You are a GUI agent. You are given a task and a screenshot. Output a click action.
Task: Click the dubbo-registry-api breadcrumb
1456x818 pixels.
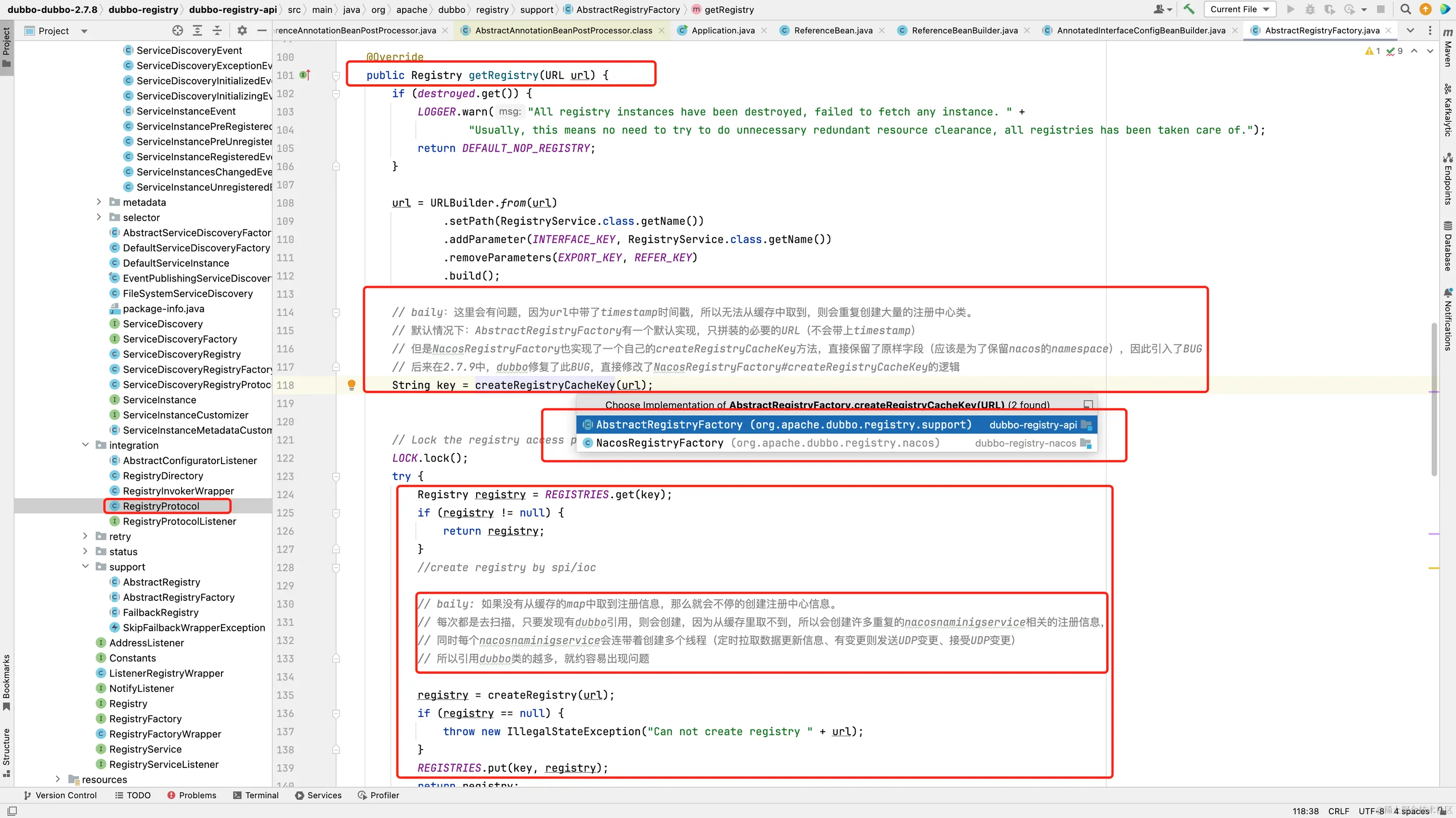coord(232,9)
